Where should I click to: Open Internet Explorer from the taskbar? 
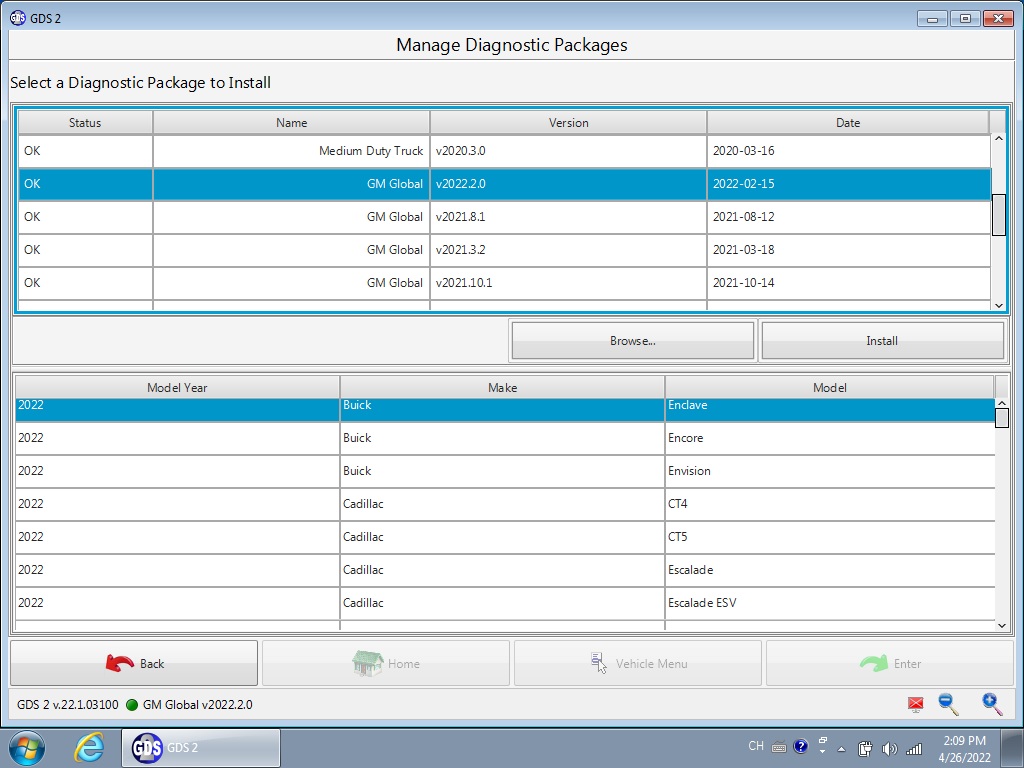click(x=90, y=747)
